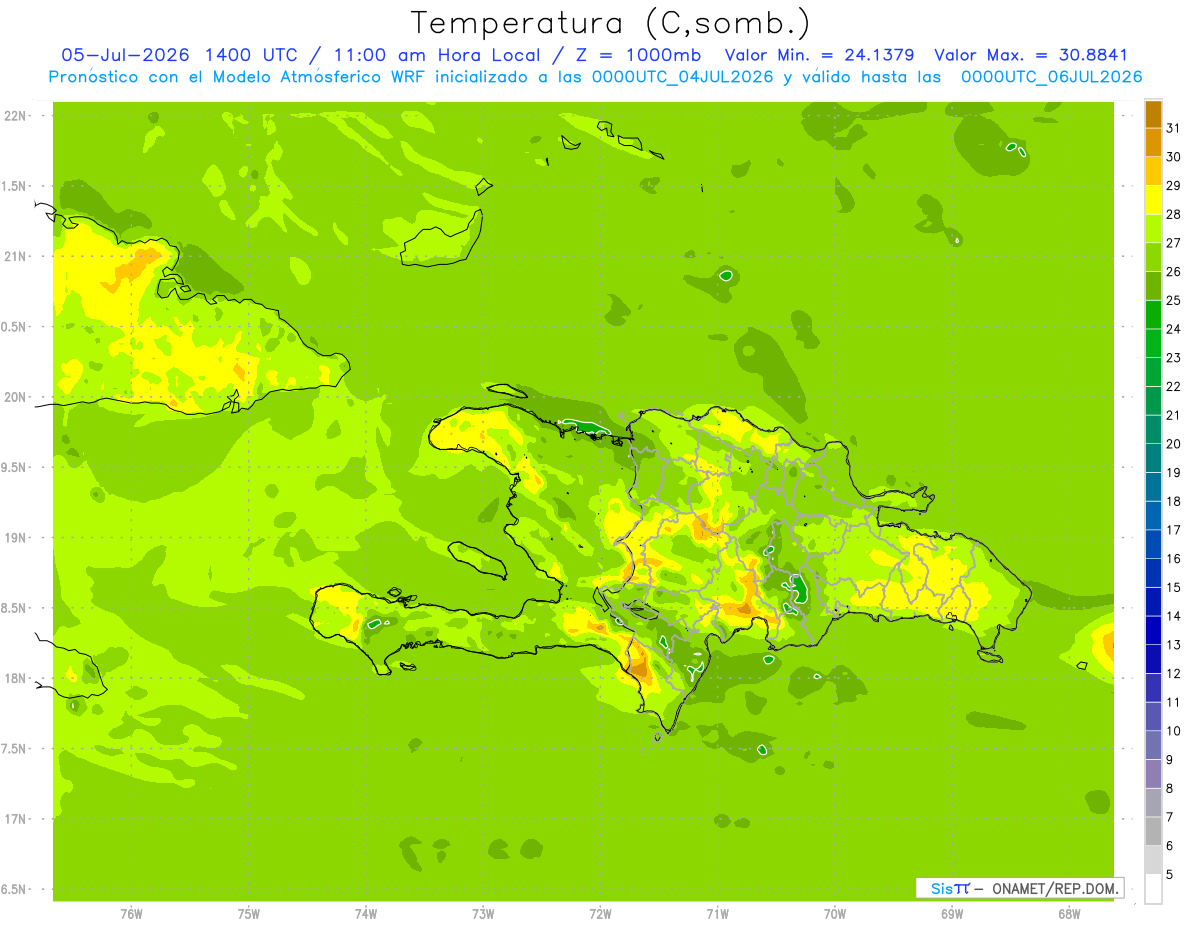Click the legend swatch between 25 and 26
1200x927 pixels.
[1153, 286]
